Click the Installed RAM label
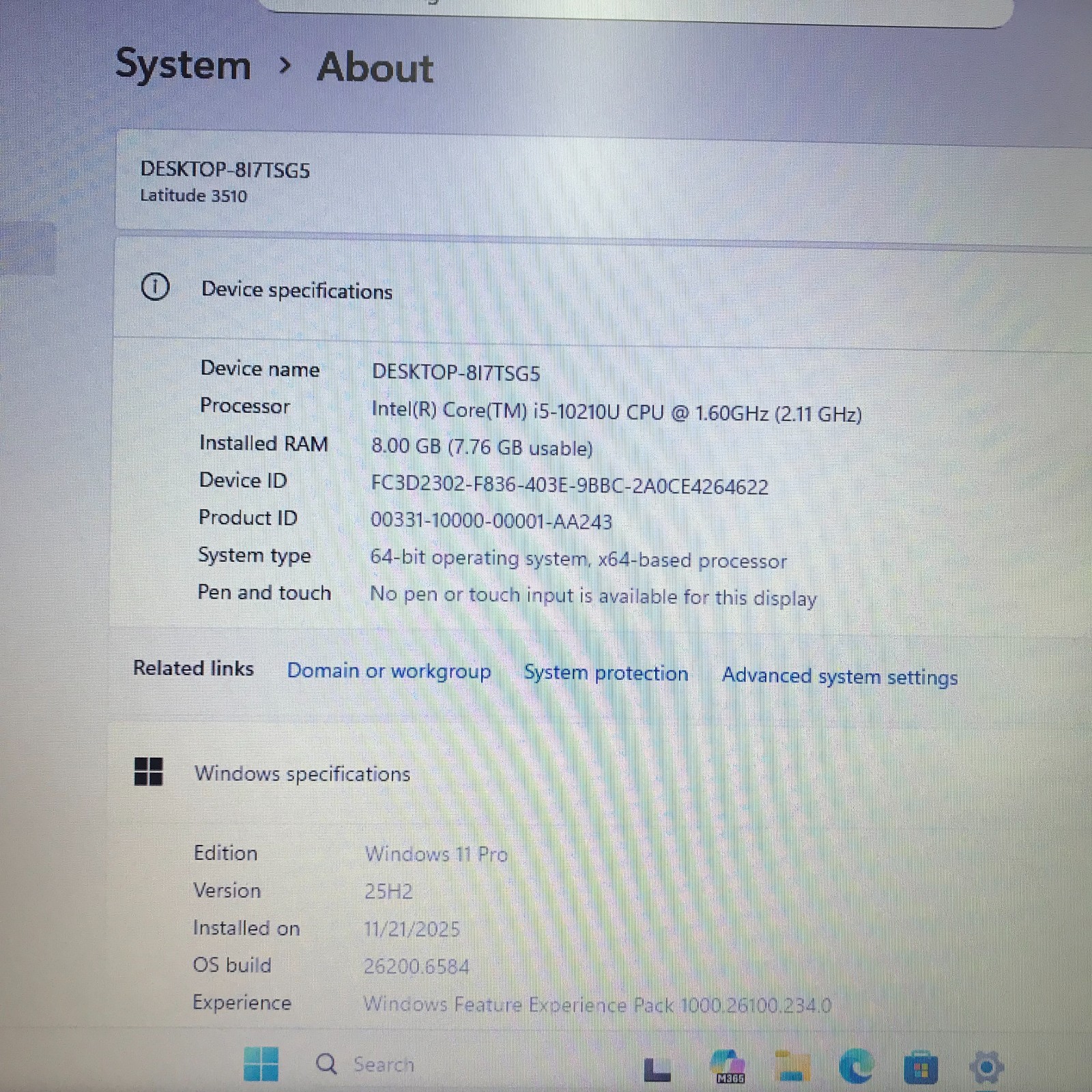 [x=263, y=444]
